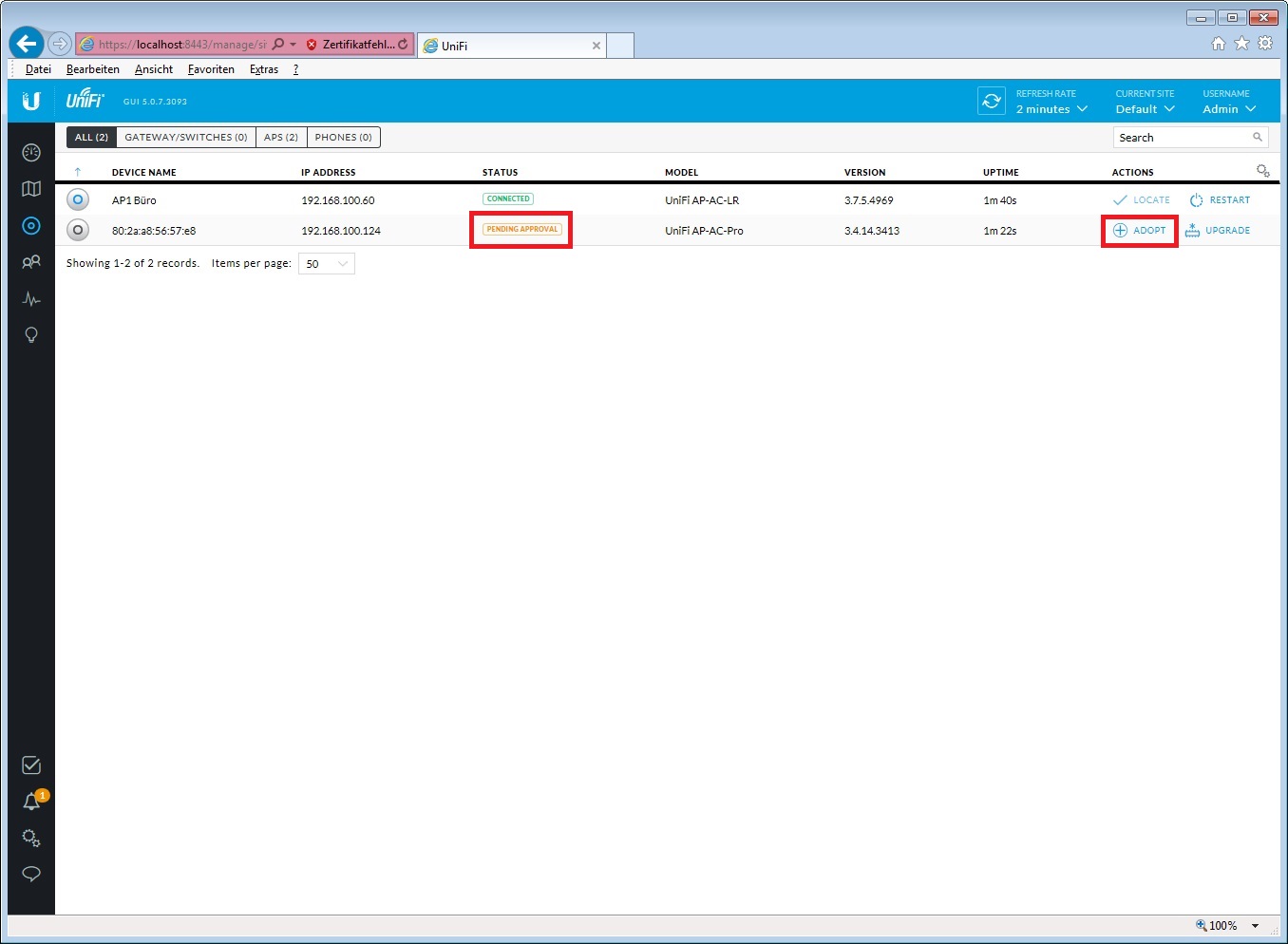
Task: Click LOCATE for AP1 Büro
Action: [x=1142, y=200]
